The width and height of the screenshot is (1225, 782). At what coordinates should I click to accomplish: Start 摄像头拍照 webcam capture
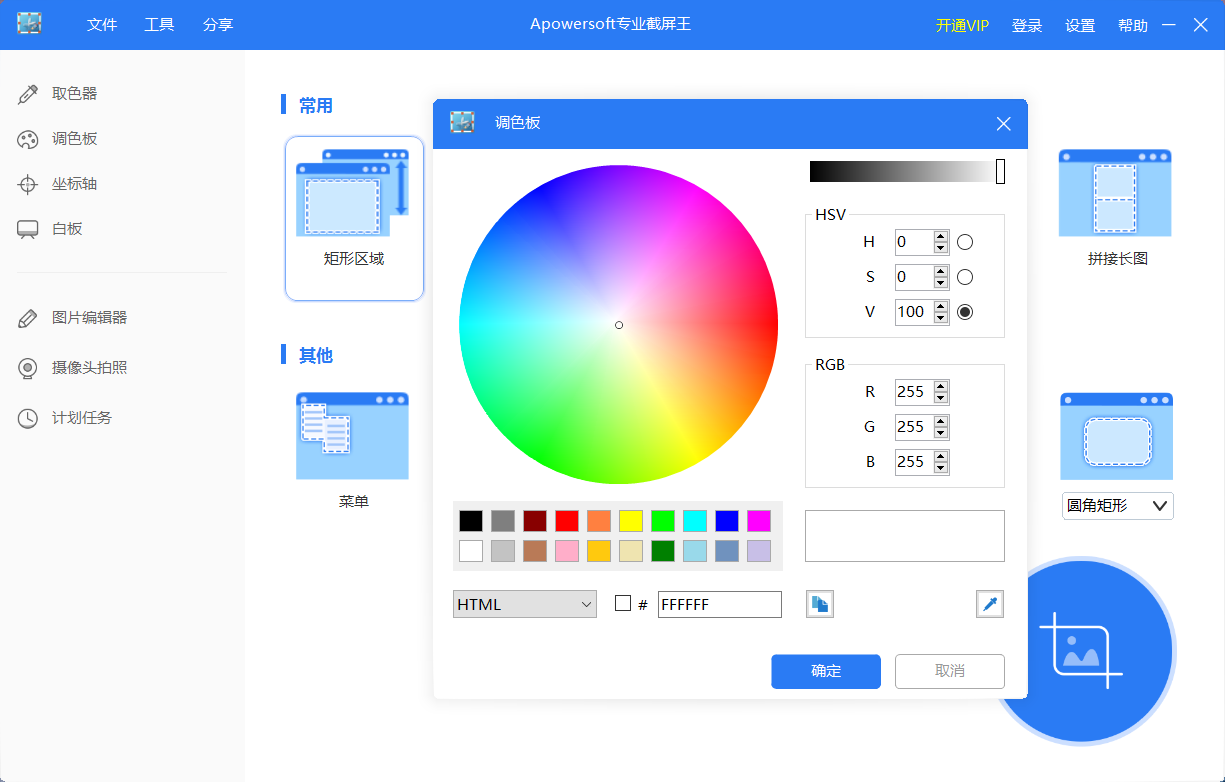89,368
